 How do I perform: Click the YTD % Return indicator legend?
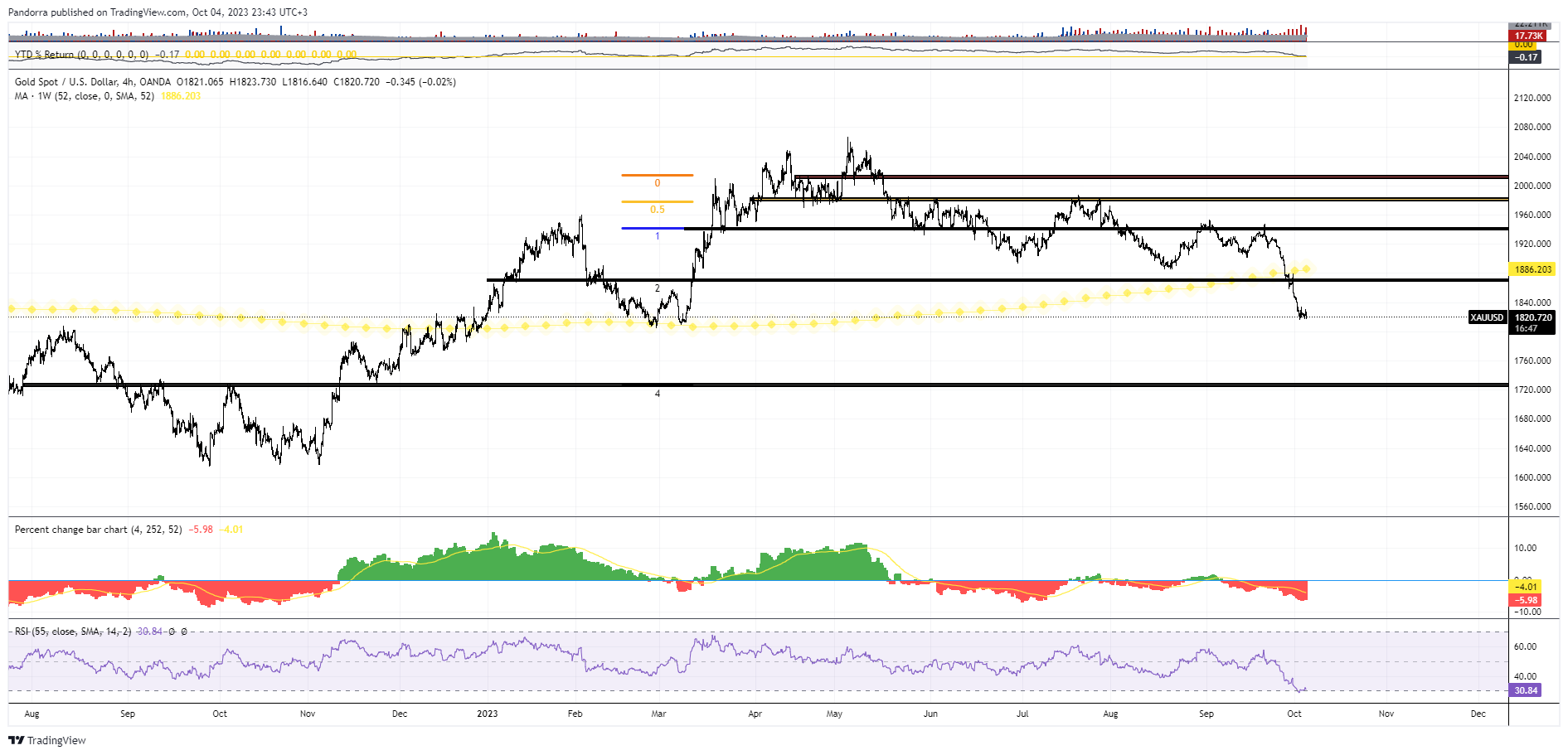point(81,55)
